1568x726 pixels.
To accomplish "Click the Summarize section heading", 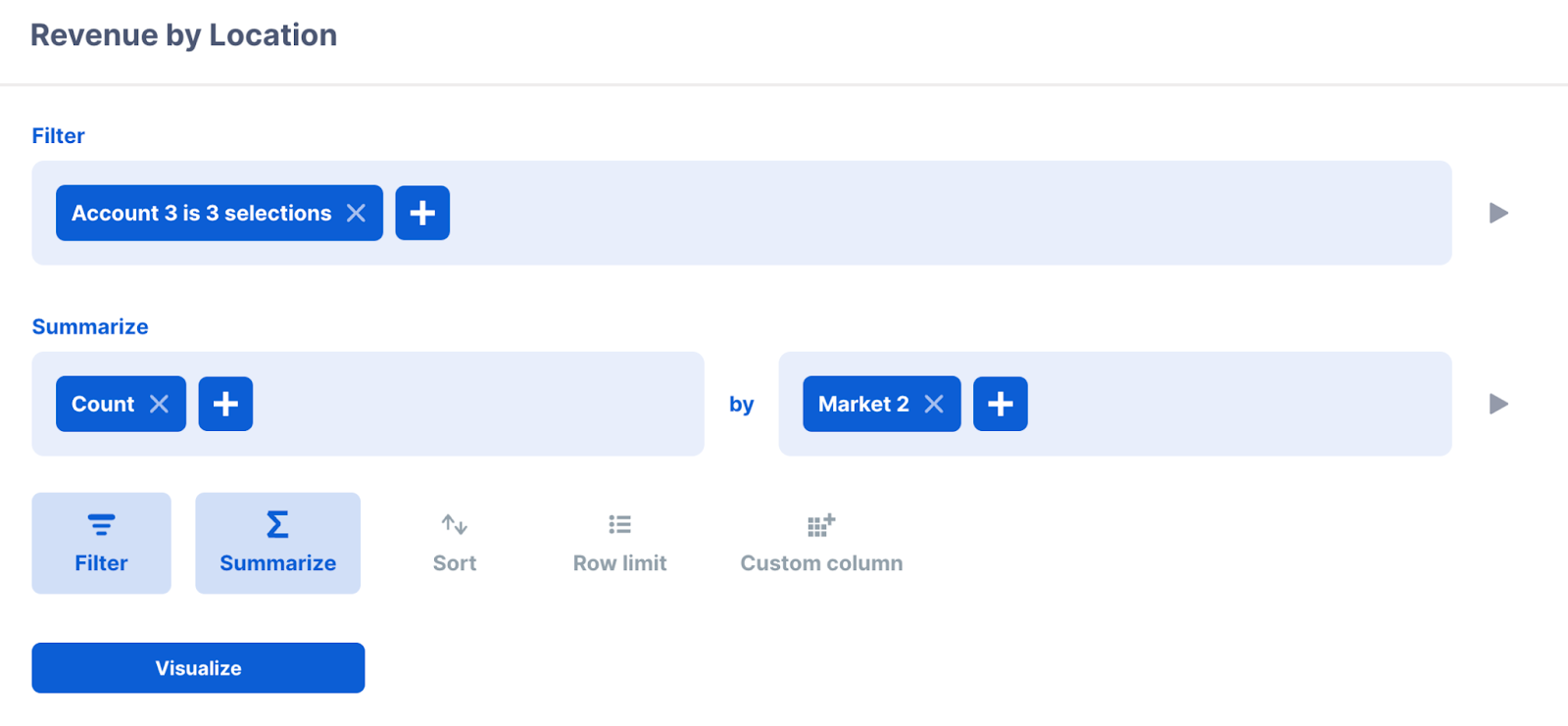I will coord(90,326).
